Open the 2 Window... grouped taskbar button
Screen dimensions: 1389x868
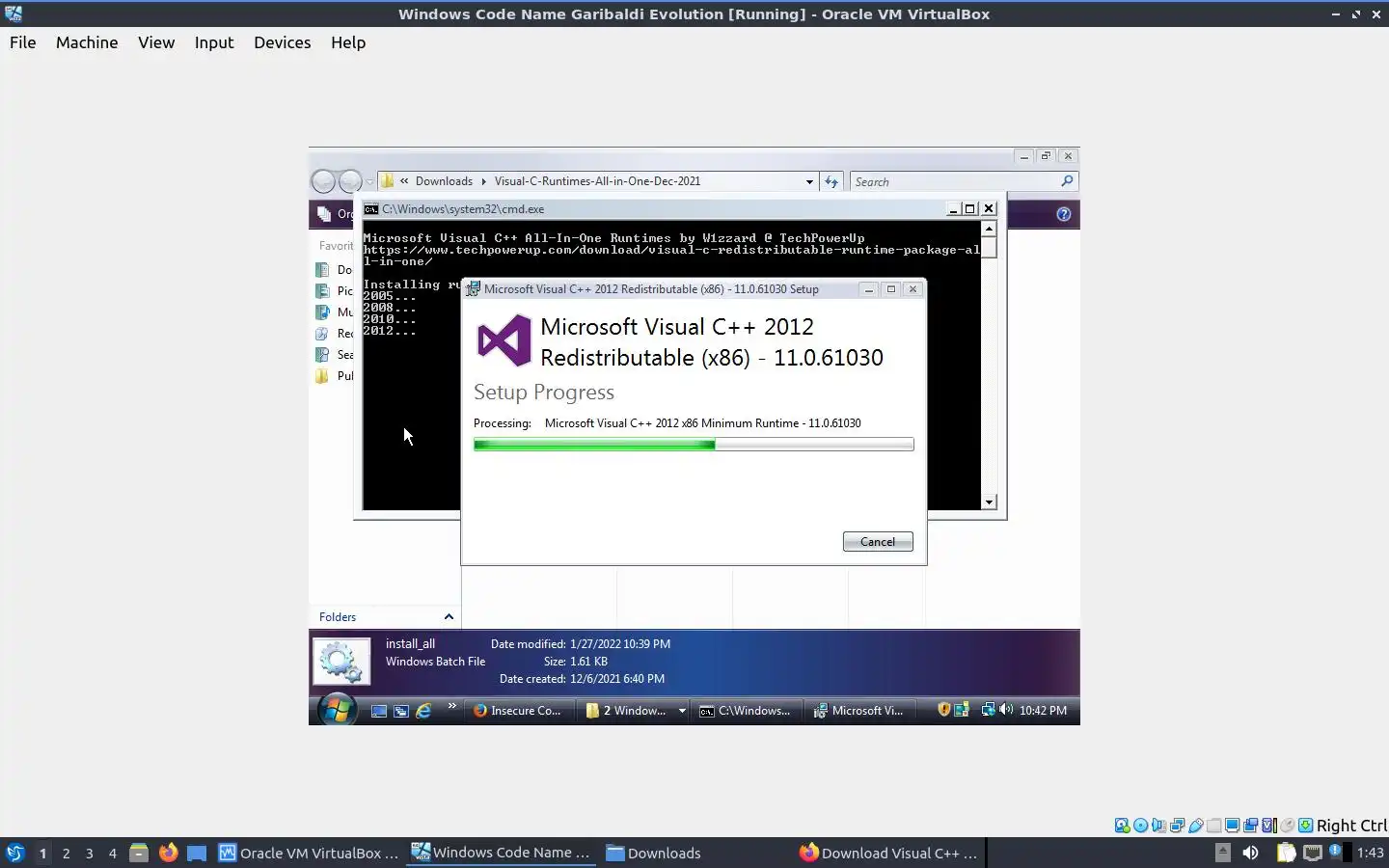pos(635,711)
